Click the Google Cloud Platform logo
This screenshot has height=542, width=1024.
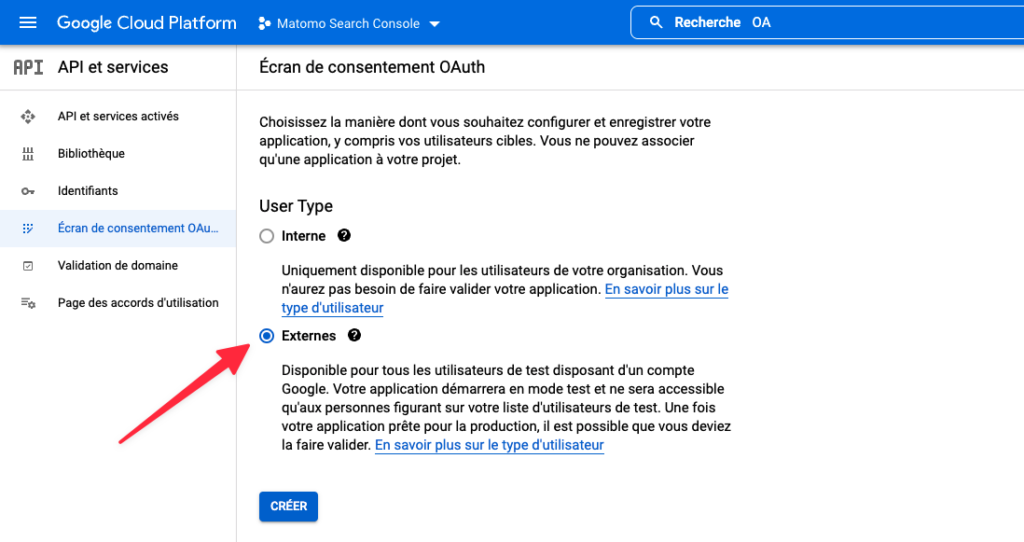pyautogui.click(x=147, y=22)
